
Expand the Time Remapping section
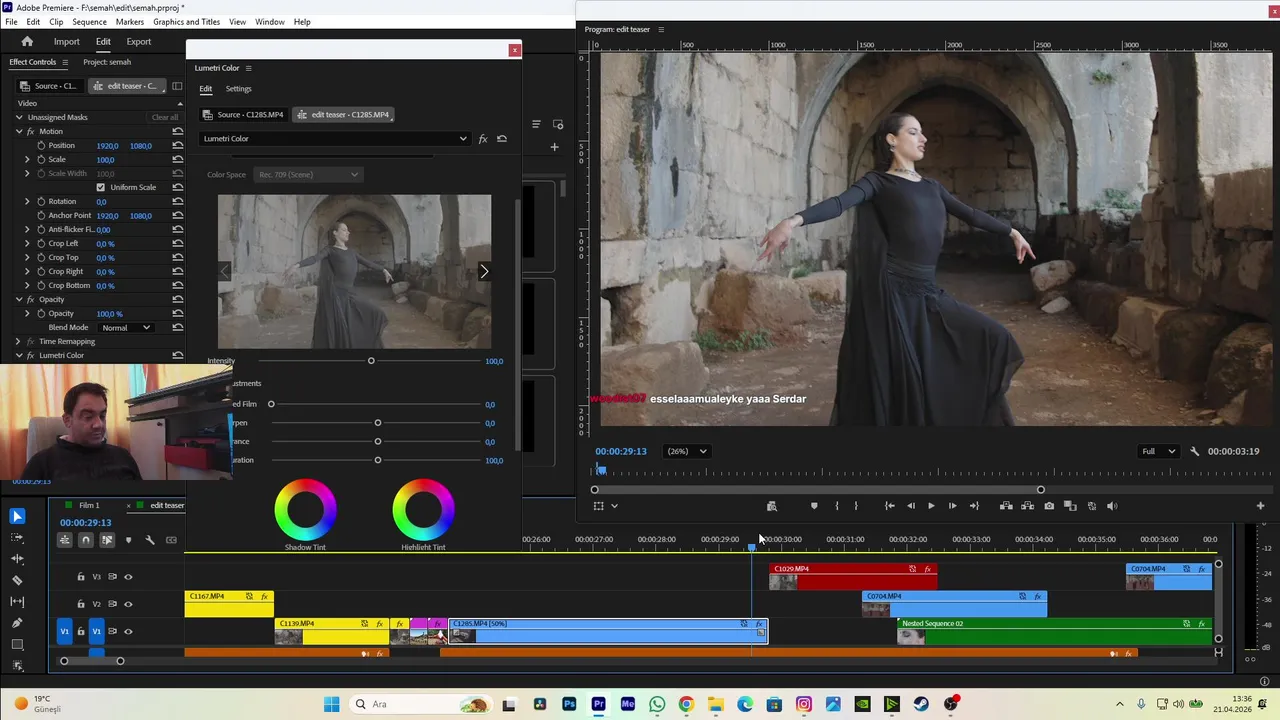19,341
